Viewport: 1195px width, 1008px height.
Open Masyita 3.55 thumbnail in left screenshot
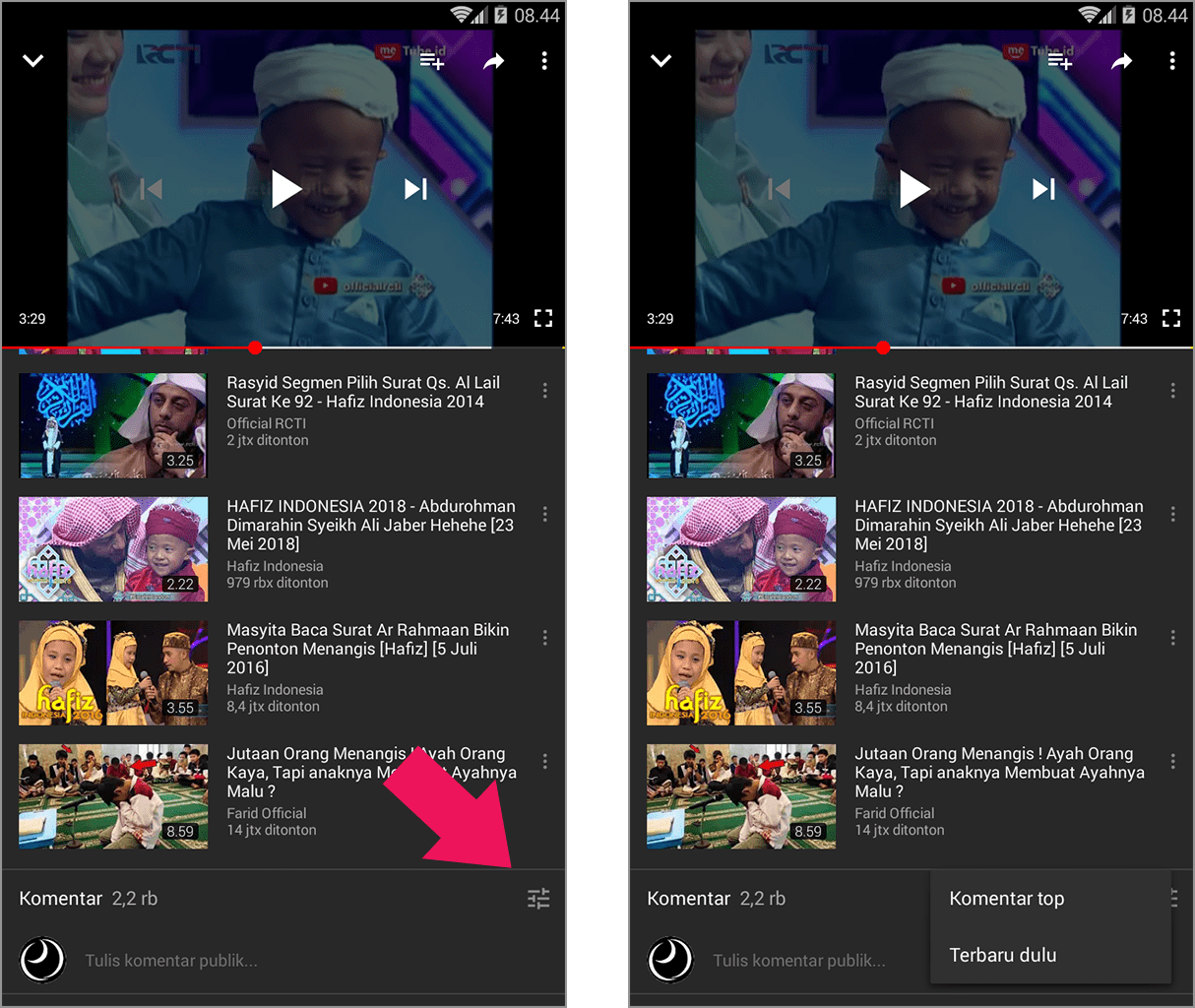(x=113, y=672)
